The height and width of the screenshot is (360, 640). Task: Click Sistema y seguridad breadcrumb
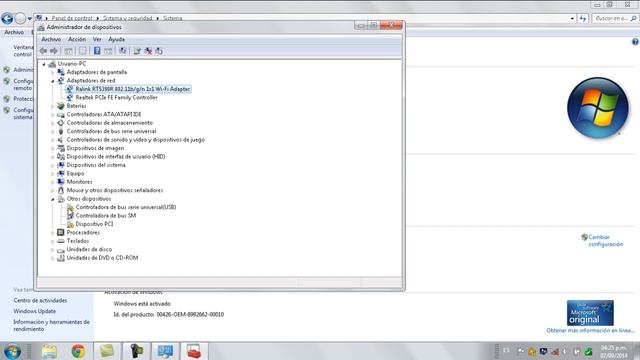(x=127, y=18)
